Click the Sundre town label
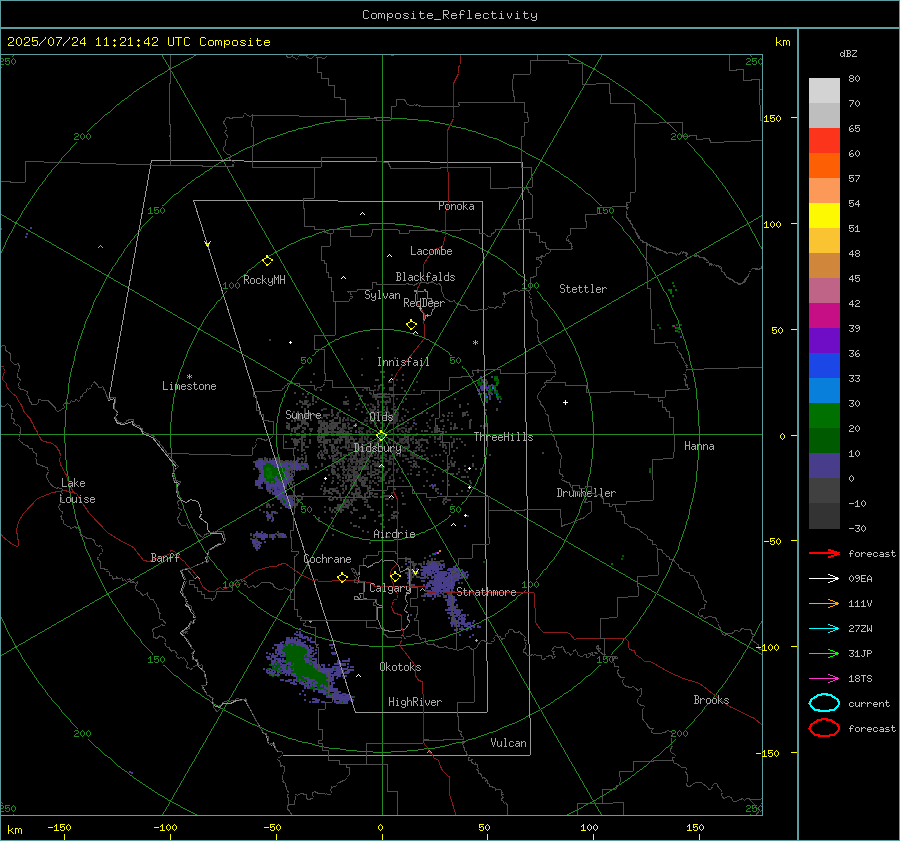The image size is (900, 841). 303,415
